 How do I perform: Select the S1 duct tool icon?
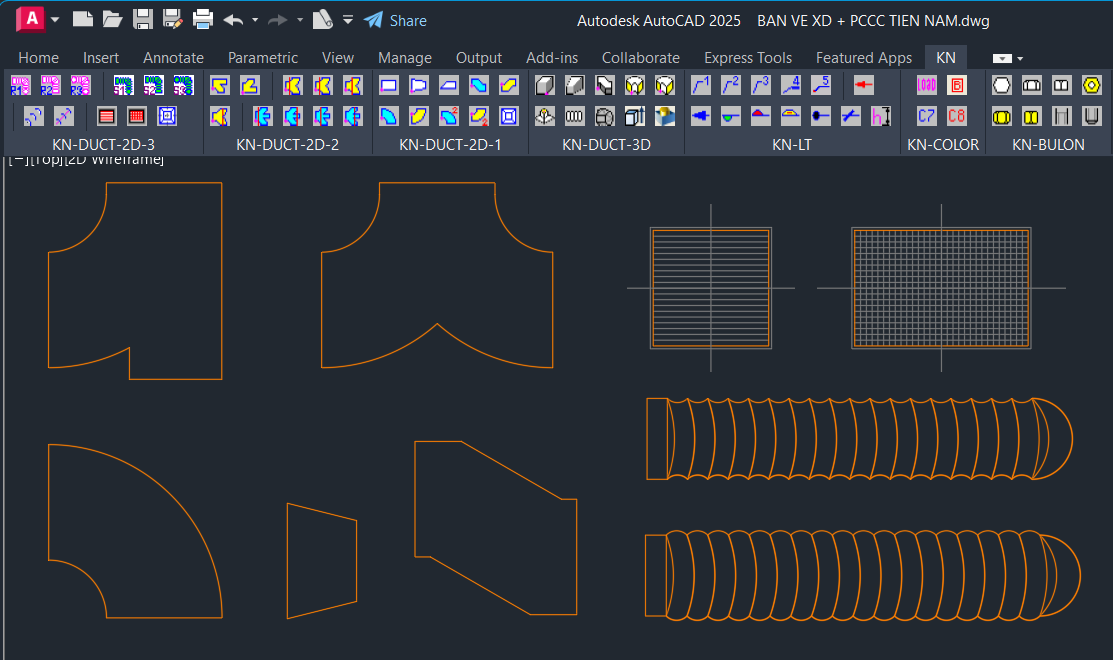tap(124, 86)
